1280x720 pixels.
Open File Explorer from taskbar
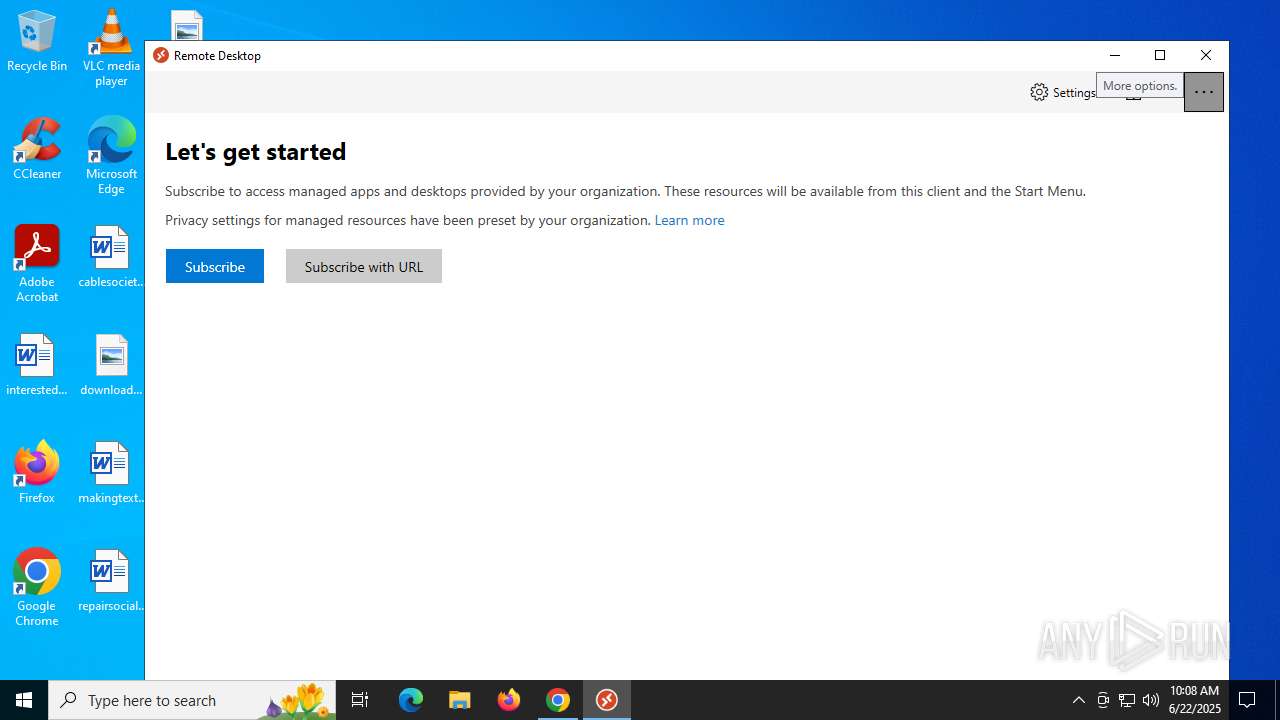click(460, 700)
